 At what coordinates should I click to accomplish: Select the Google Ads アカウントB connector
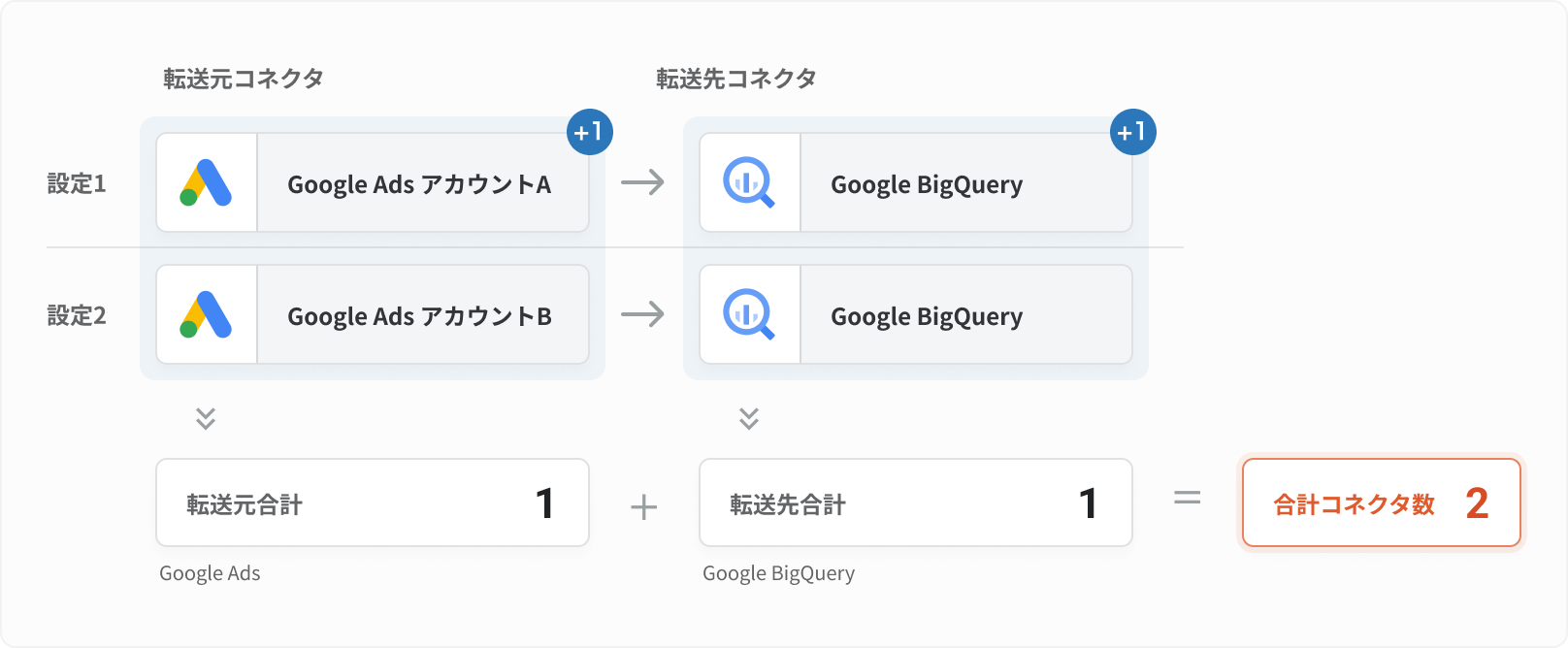click(x=373, y=314)
